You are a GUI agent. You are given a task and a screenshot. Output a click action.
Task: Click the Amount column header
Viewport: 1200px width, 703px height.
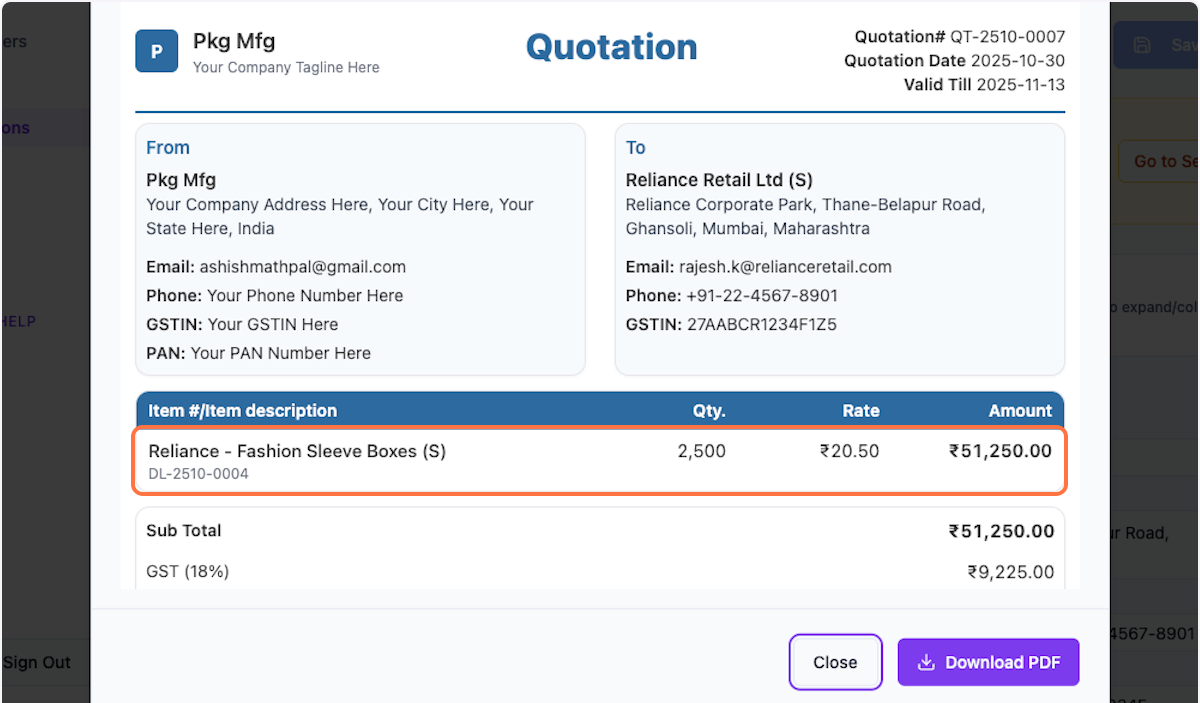1020,411
